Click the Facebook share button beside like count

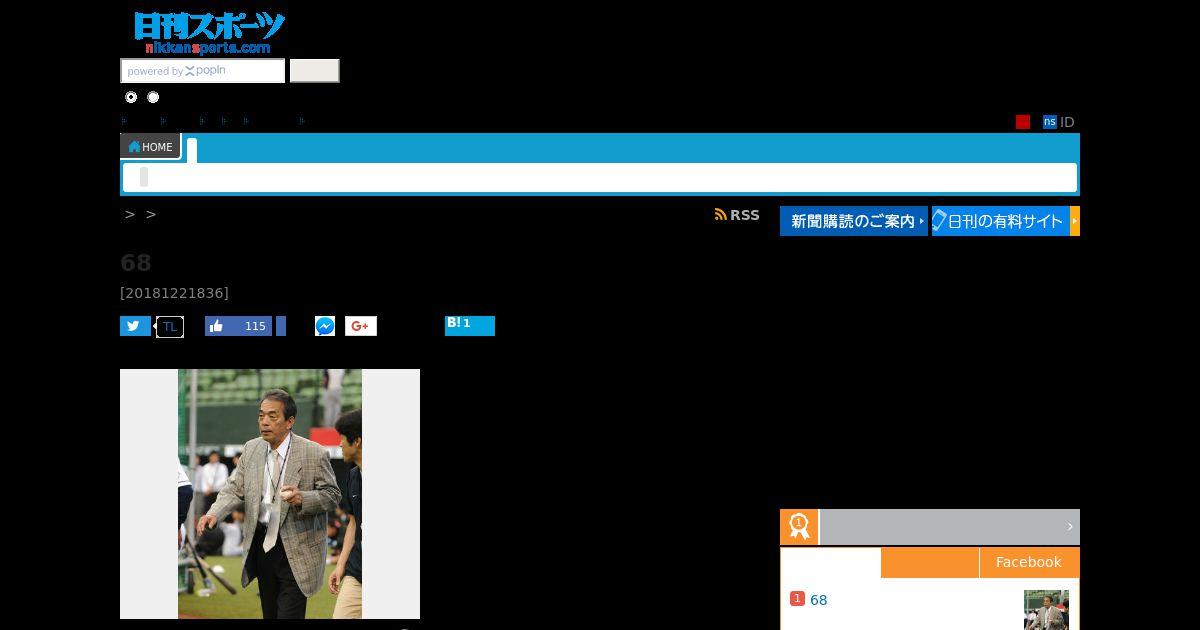point(281,326)
